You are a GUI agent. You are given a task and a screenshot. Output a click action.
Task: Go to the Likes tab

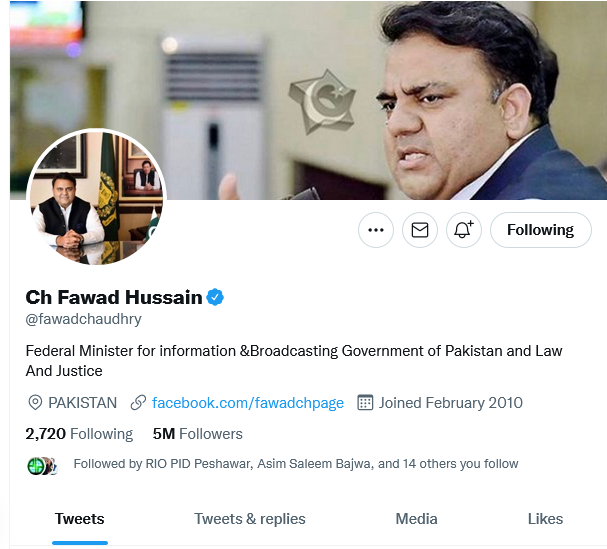(x=545, y=519)
